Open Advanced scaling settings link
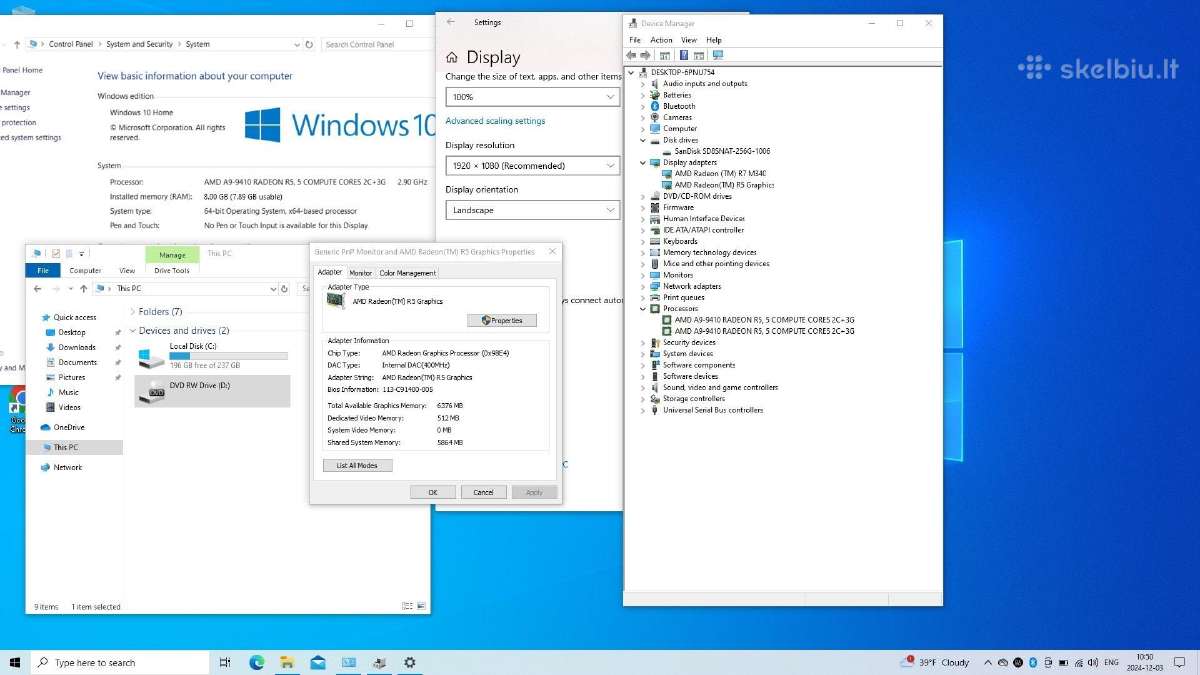The height and width of the screenshot is (675, 1200). [495, 121]
